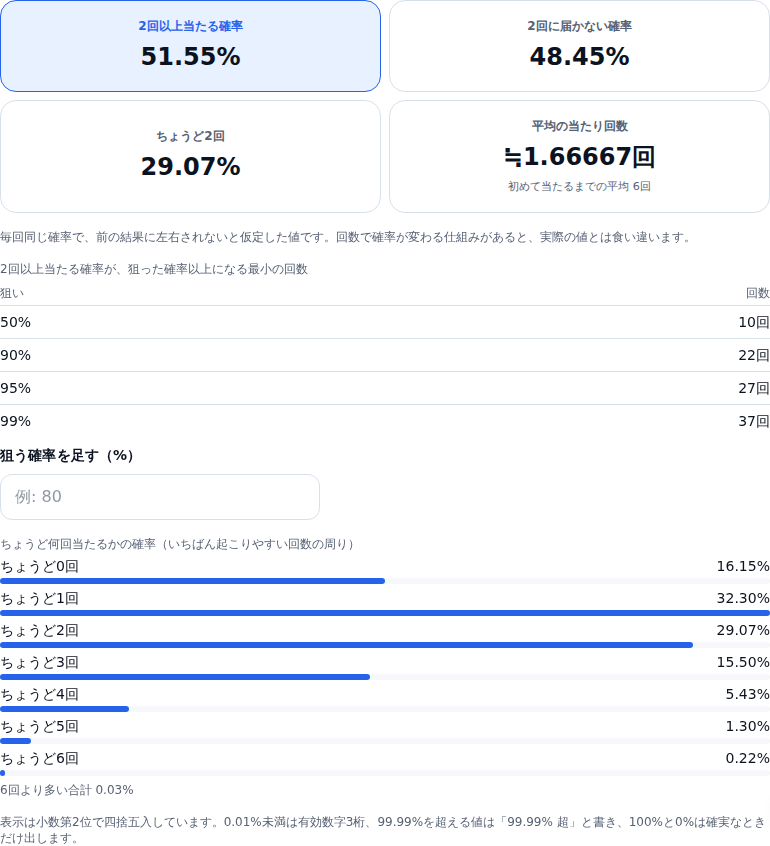Click the 狙い column header

pos(12,293)
